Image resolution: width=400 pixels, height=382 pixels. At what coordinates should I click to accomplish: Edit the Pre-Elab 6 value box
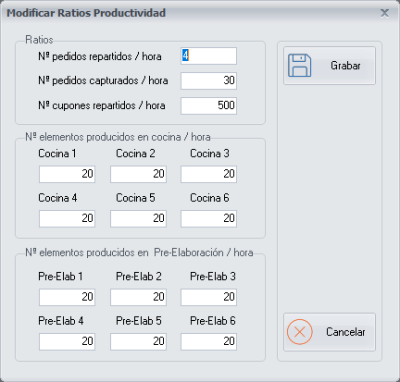209,342
